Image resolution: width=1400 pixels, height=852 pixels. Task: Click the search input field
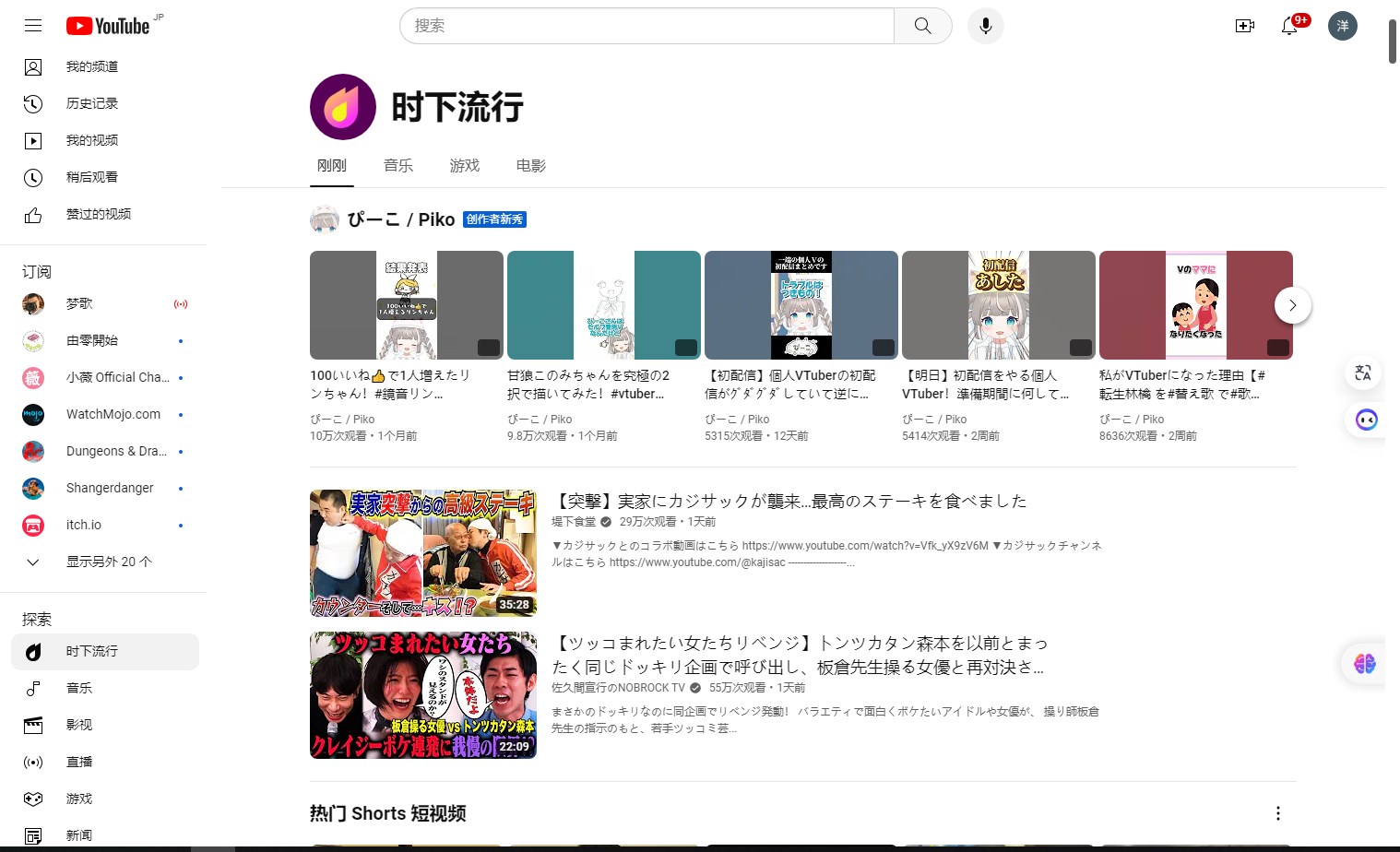pos(646,26)
